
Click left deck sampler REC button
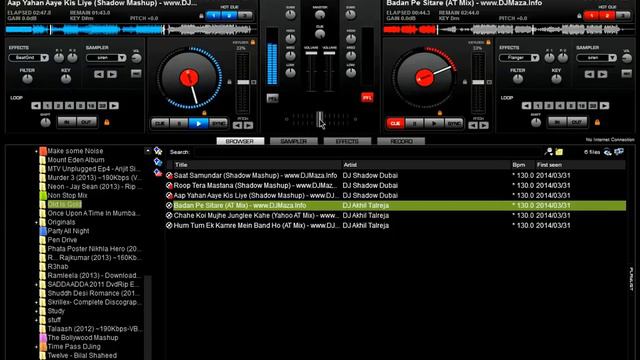click(x=136, y=73)
